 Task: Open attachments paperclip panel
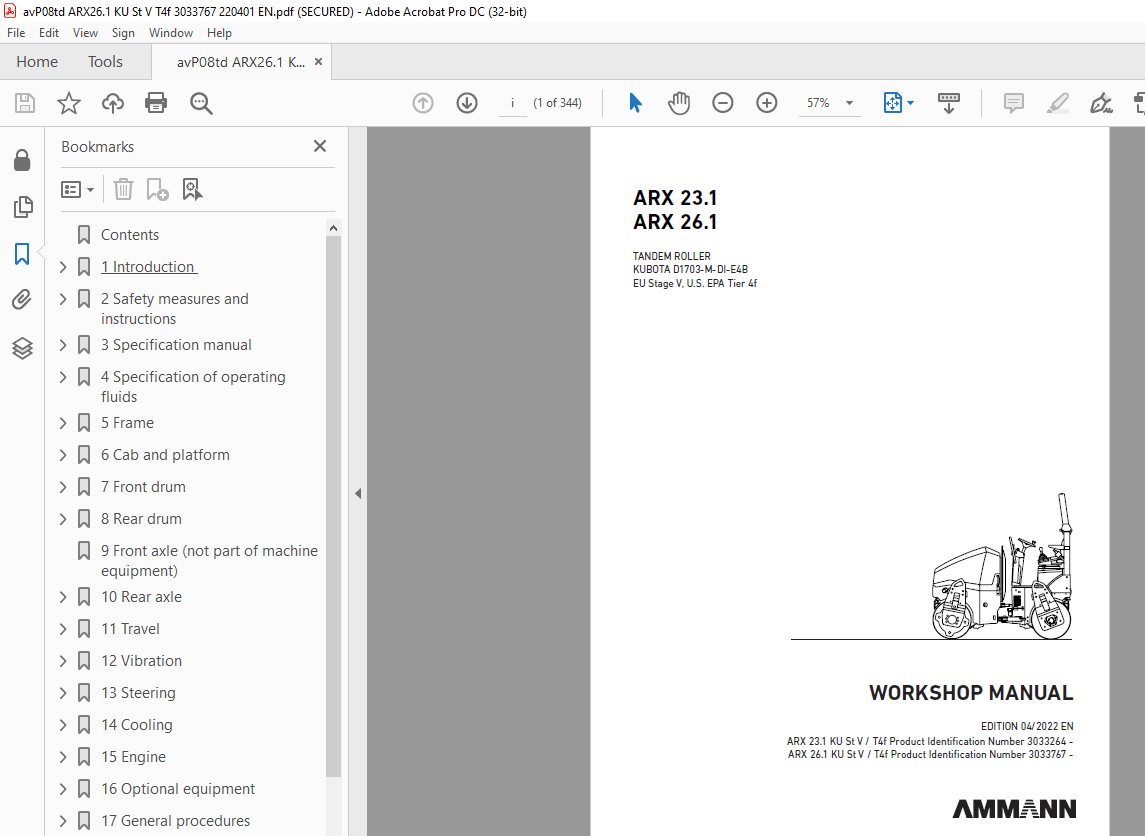tap(22, 299)
